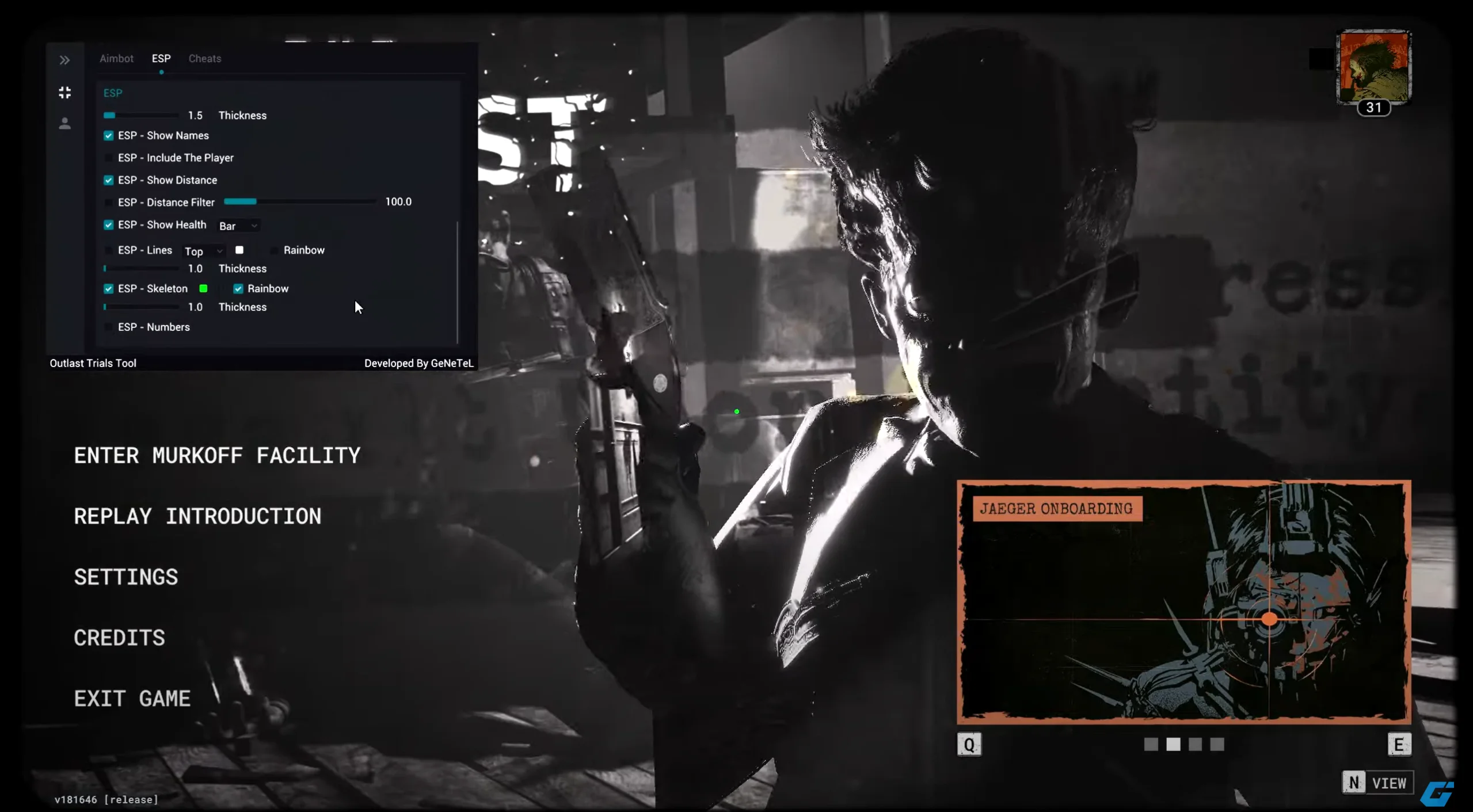The width and height of the screenshot is (1473, 812).
Task: Uncheck ESP - Show Names
Action: pyautogui.click(x=109, y=135)
